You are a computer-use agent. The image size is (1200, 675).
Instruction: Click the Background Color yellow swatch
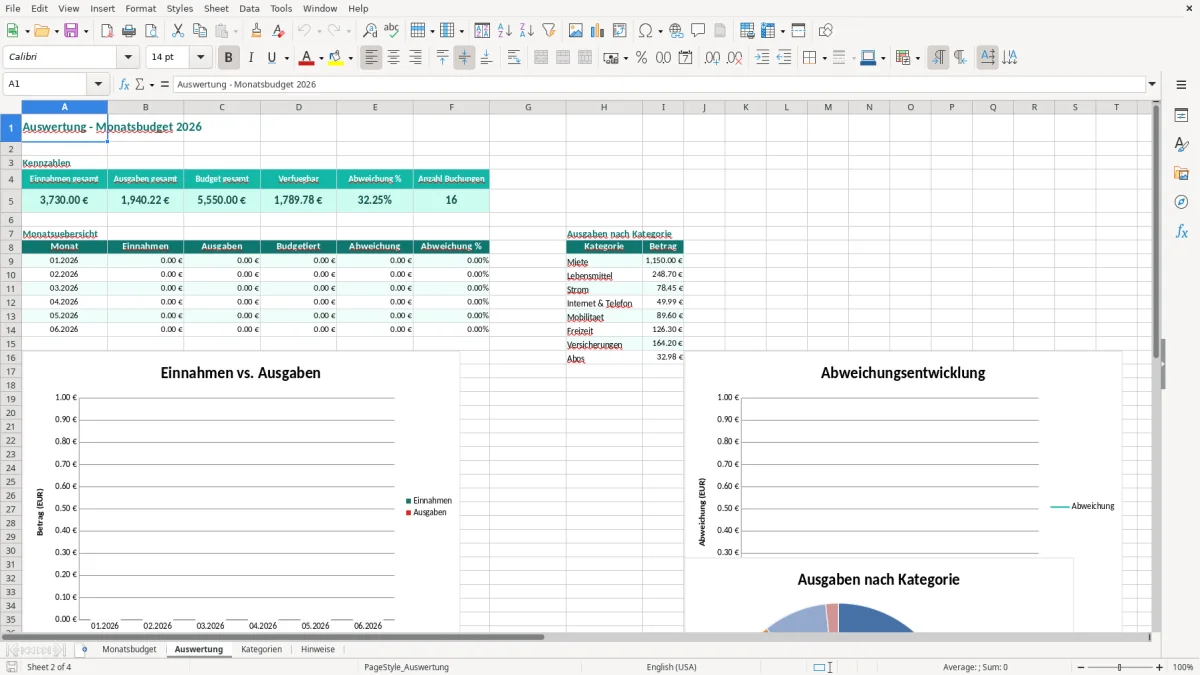[336, 58]
